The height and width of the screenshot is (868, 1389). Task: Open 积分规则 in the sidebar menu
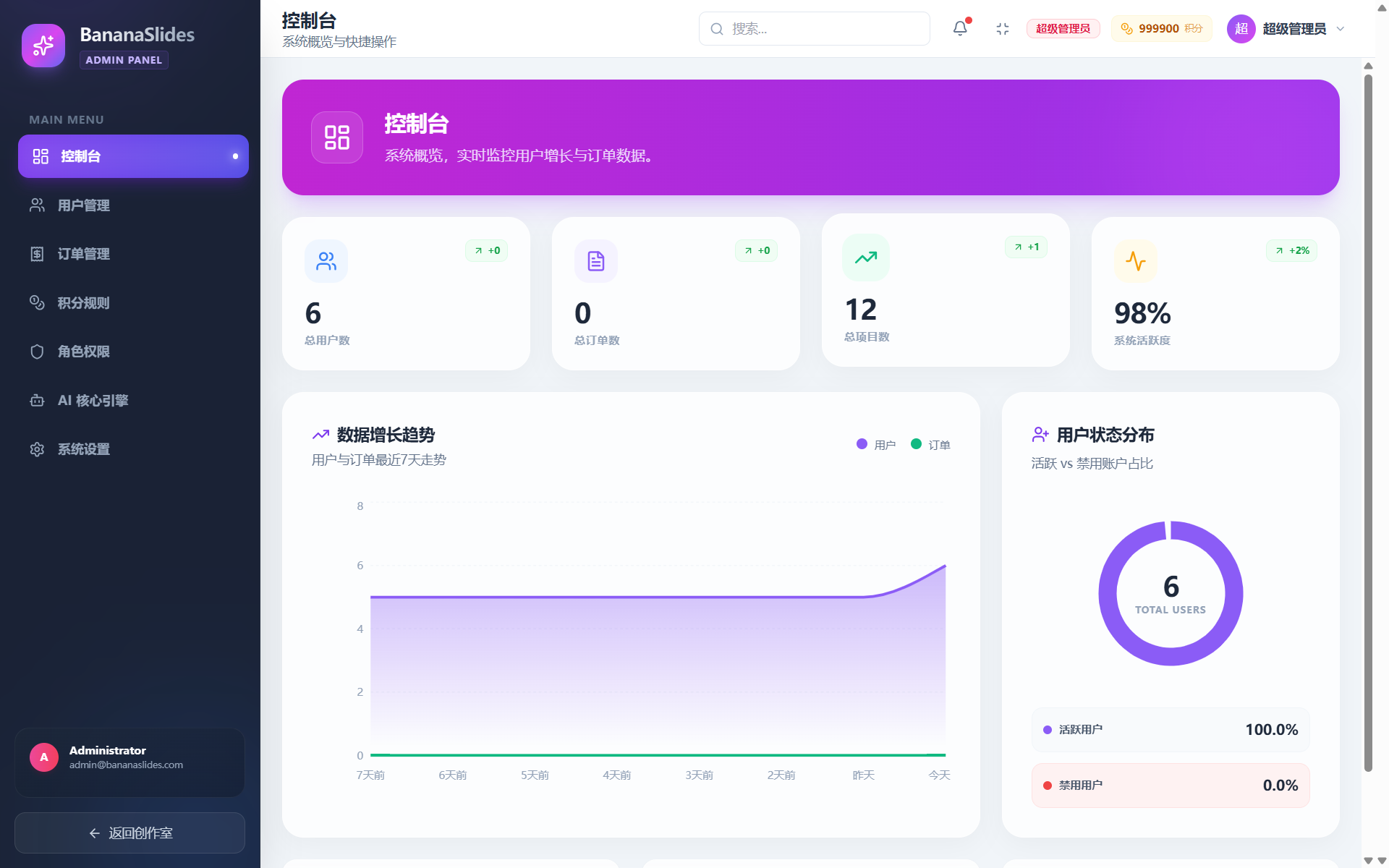pyautogui.click(x=133, y=302)
